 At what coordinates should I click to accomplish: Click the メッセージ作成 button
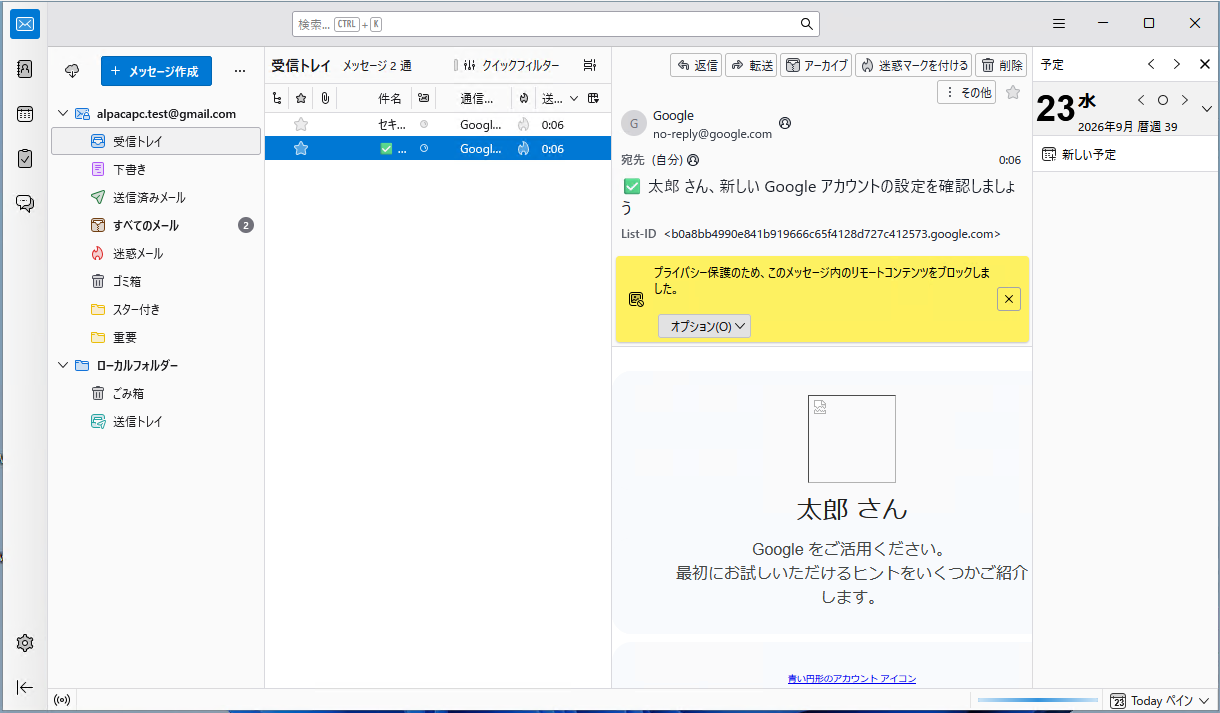tap(156, 71)
